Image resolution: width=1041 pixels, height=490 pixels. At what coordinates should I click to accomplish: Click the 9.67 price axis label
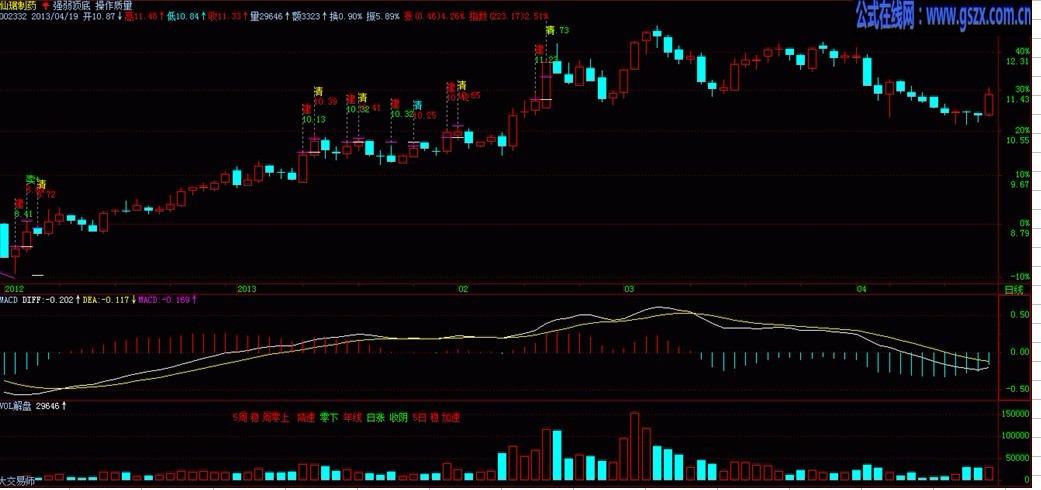point(1021,185)
